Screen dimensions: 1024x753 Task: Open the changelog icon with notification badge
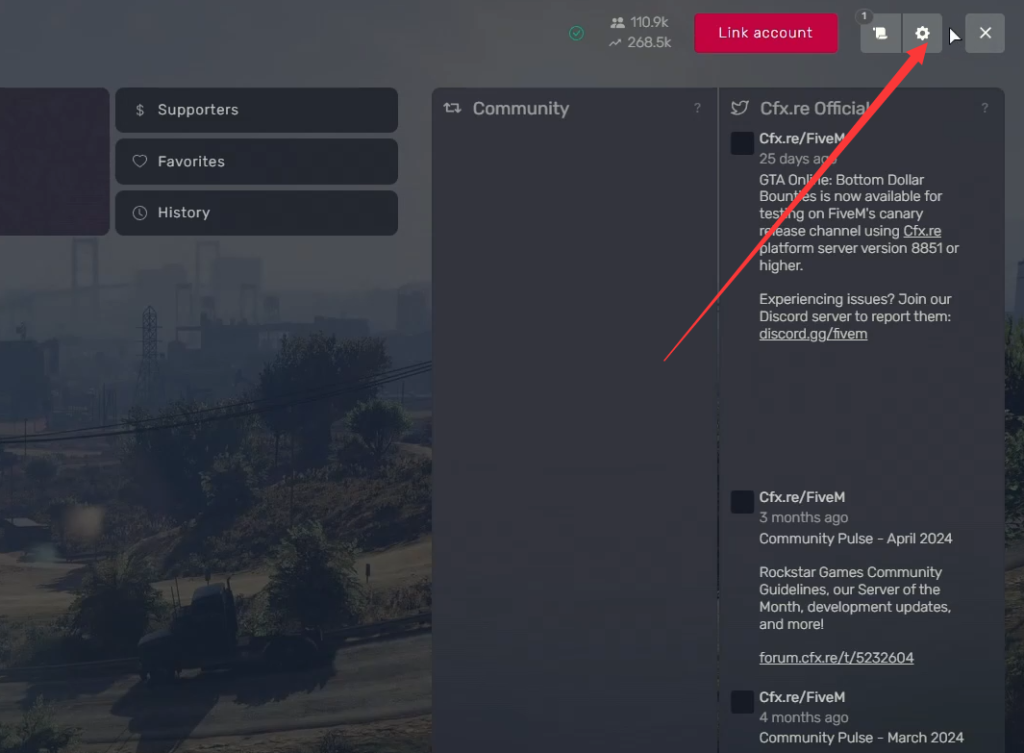click(880, 33)
